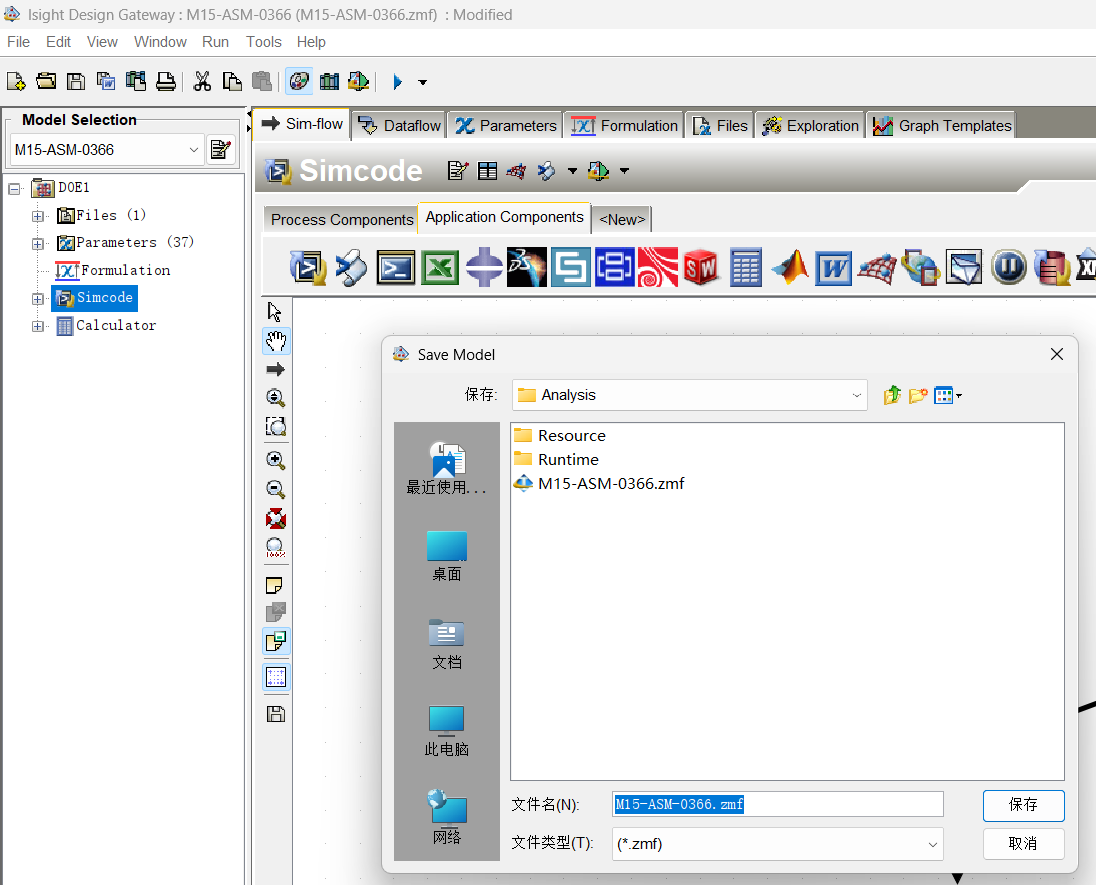
Task: Click the zoom in magnifier tool
Action: tap(276, 460)
